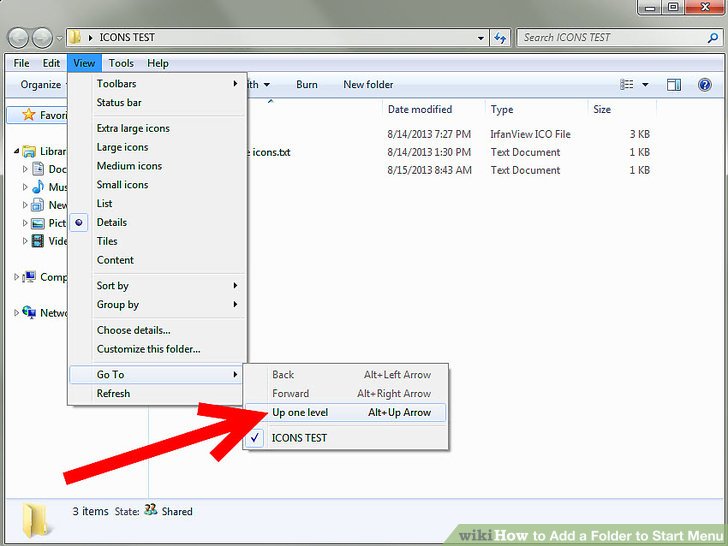Click the Favorites star icon
The image size is (728, 546).
tap(29, 115)
